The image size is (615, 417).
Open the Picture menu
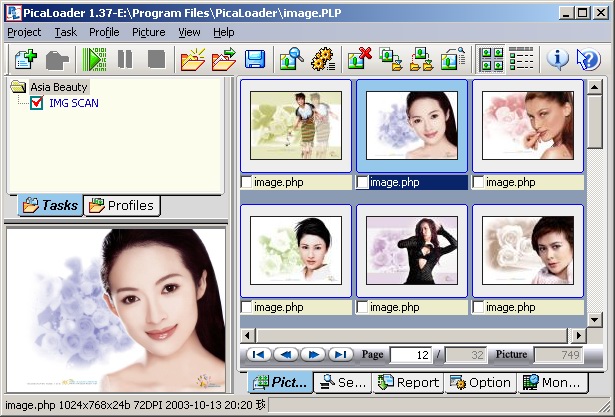coord(148,32)
